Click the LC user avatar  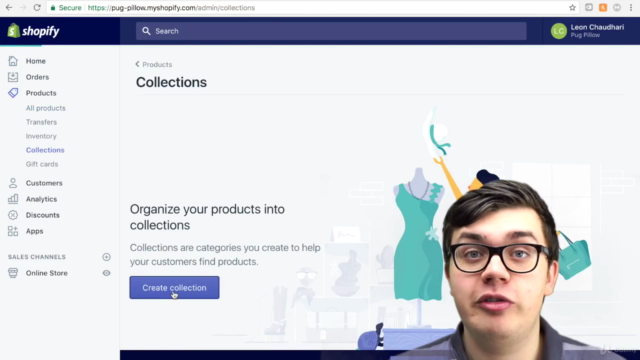click(x=559, y=31)
